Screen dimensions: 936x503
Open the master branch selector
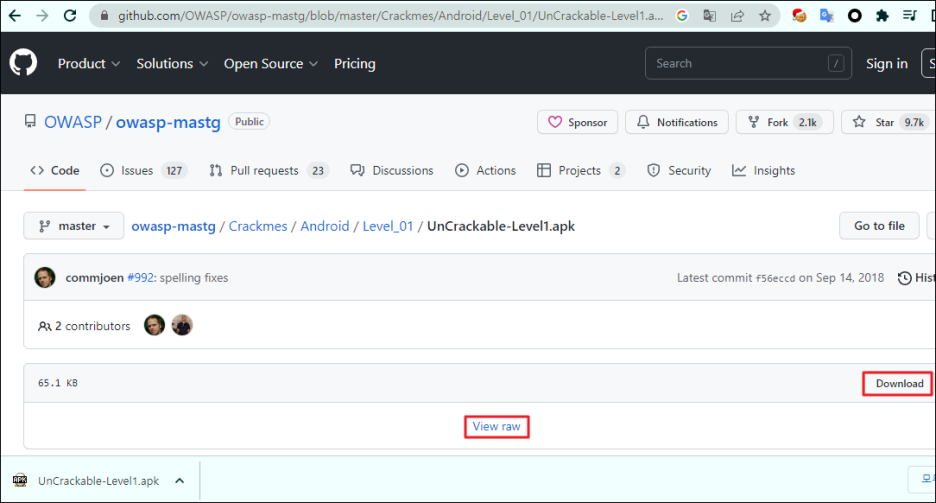(74, 226)
